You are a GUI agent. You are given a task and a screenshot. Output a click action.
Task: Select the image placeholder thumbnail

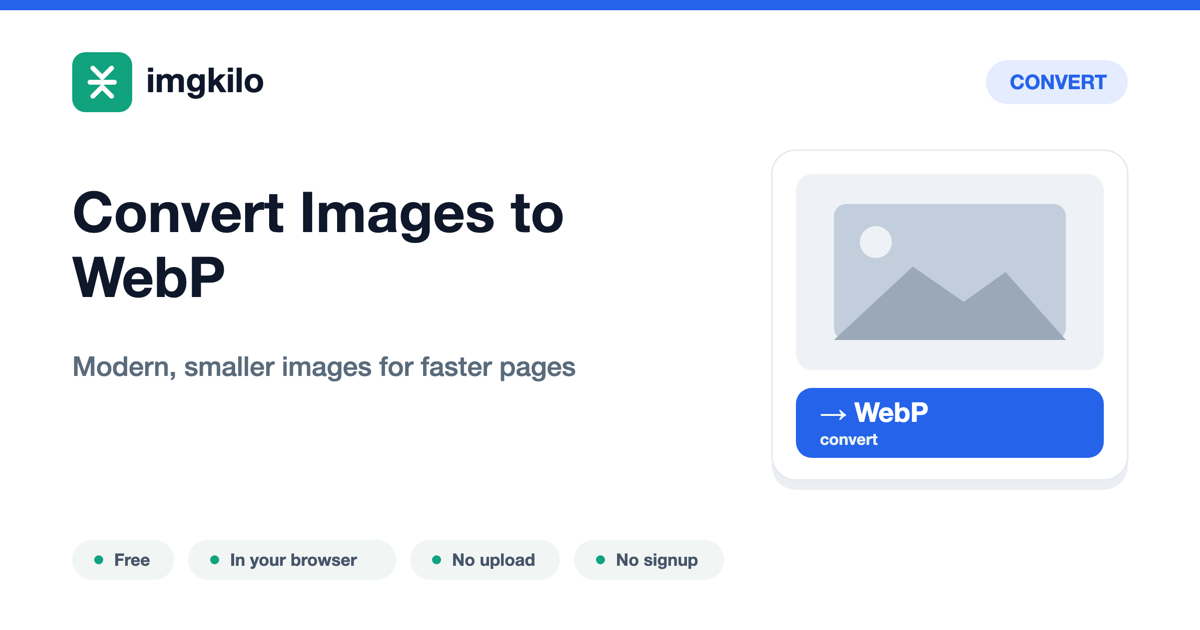(950, 272)
